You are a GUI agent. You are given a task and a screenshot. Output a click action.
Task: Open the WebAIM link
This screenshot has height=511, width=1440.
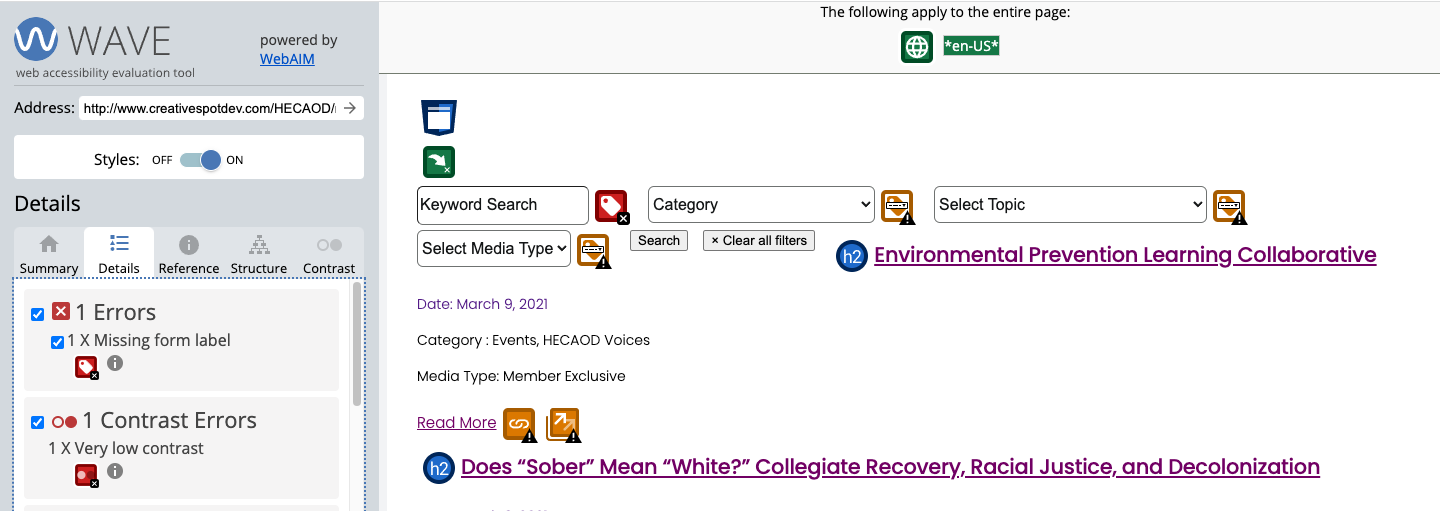point(287,60)
